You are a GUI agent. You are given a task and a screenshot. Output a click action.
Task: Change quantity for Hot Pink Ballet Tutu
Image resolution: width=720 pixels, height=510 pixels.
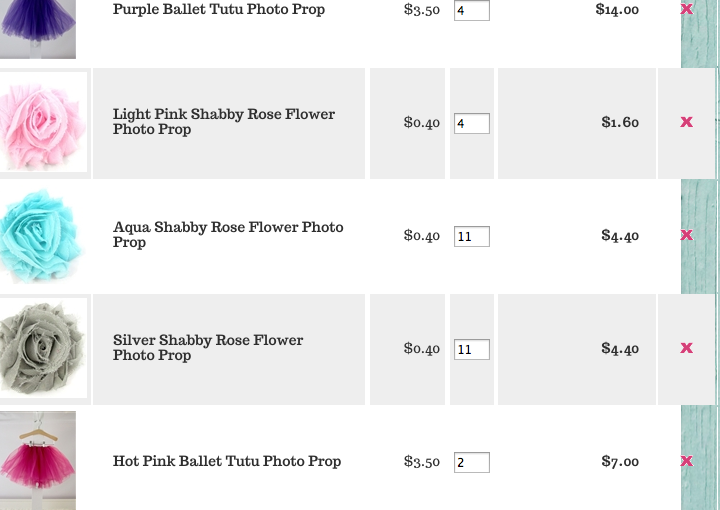click(471, 463)
